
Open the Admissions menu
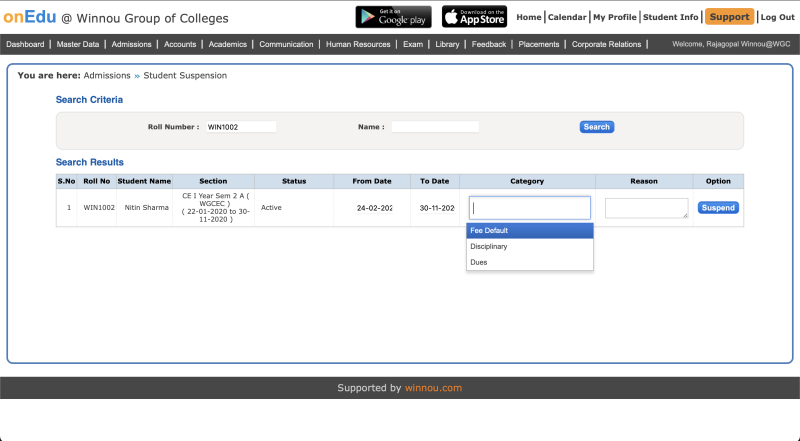point(132,45)
